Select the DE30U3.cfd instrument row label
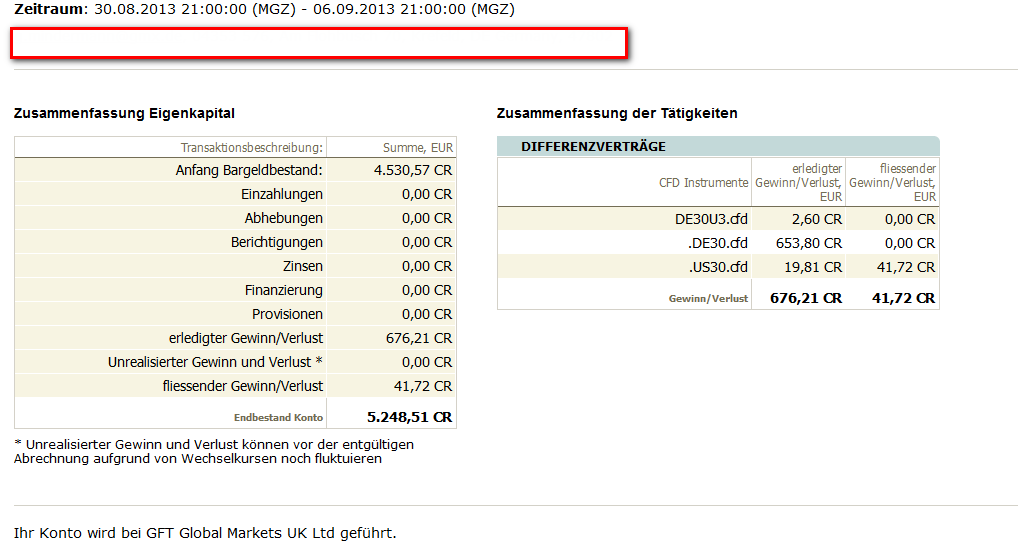This screenshot has height=543, width=1018. click(x=711, y=219)
